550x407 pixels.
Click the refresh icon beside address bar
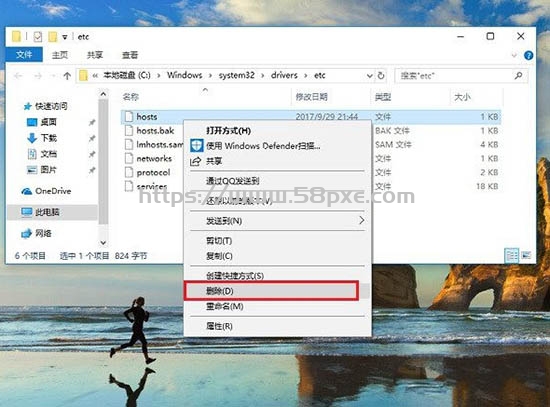click(x=381, y=75)
